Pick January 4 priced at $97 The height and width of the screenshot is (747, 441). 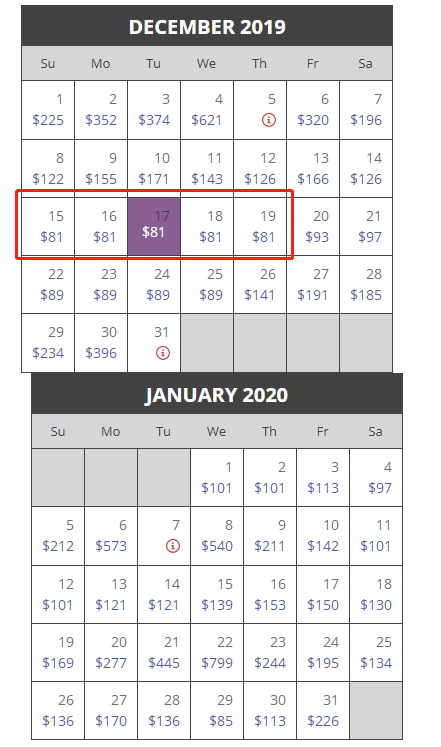(376, 478)
